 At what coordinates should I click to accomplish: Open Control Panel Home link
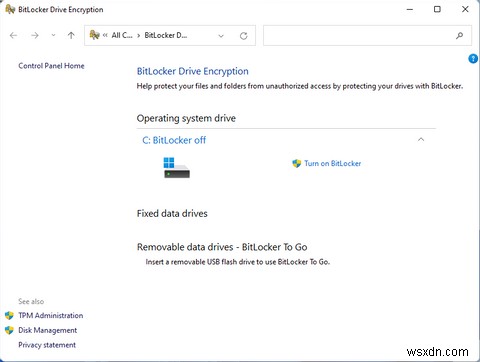(x=51, y=66)
